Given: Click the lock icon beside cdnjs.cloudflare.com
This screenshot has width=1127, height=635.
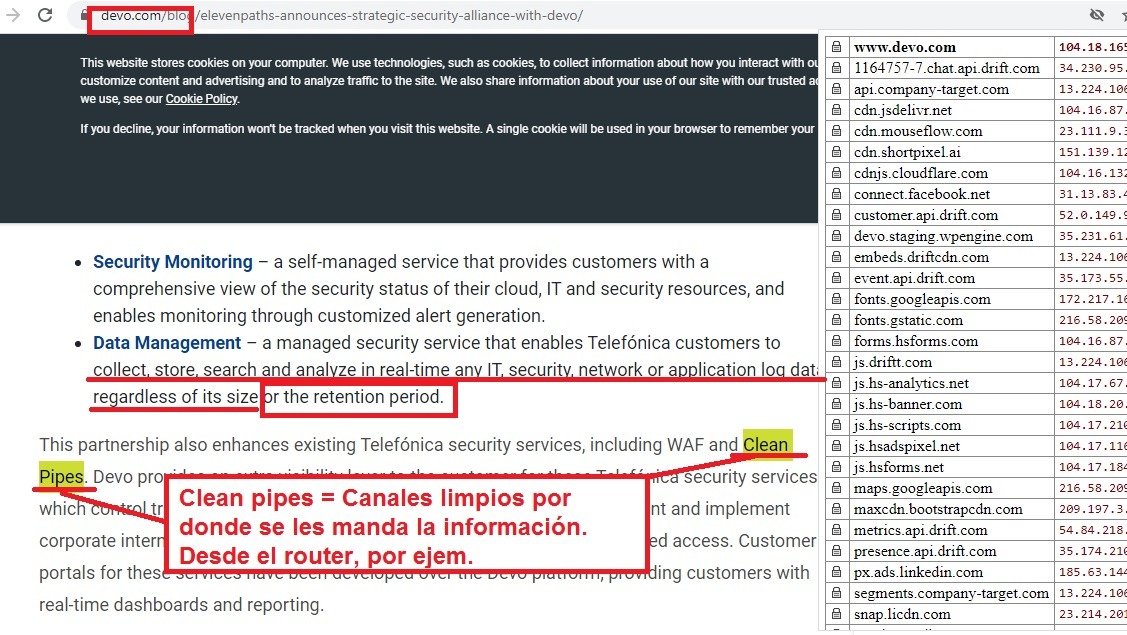Looking at the screenshot, I should point(837,173).
